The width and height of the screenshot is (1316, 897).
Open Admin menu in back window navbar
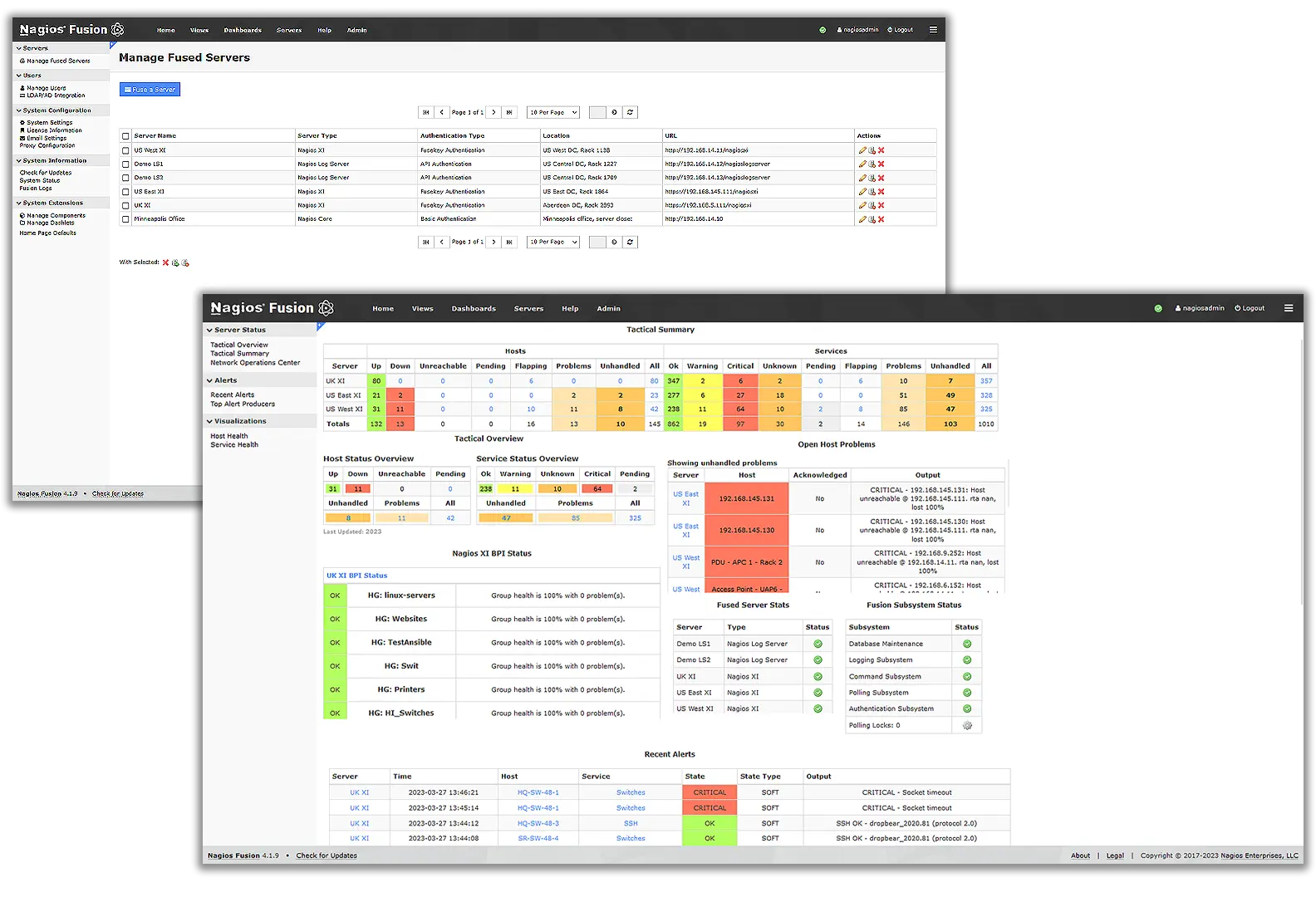(x=356, y=30)
